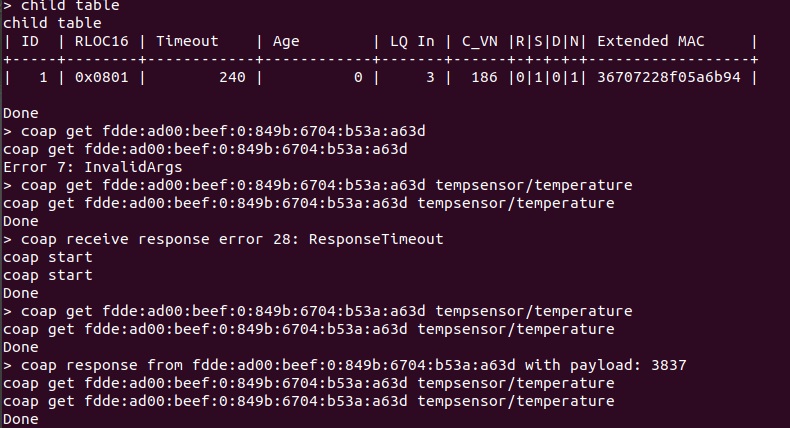Click the 'Extended MAC' column header
Screen dimensions: 790x428
coord(650,41)
